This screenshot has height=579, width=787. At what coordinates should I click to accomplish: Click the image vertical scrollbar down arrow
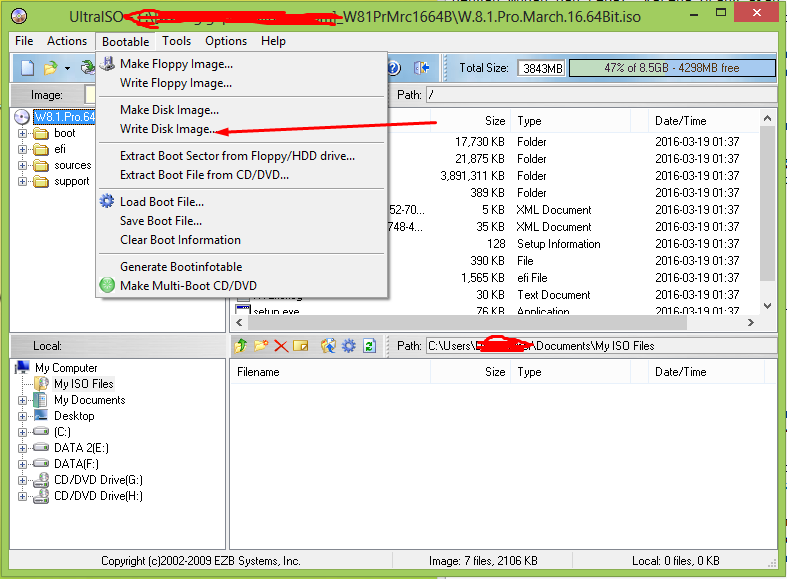coord(767,306)
